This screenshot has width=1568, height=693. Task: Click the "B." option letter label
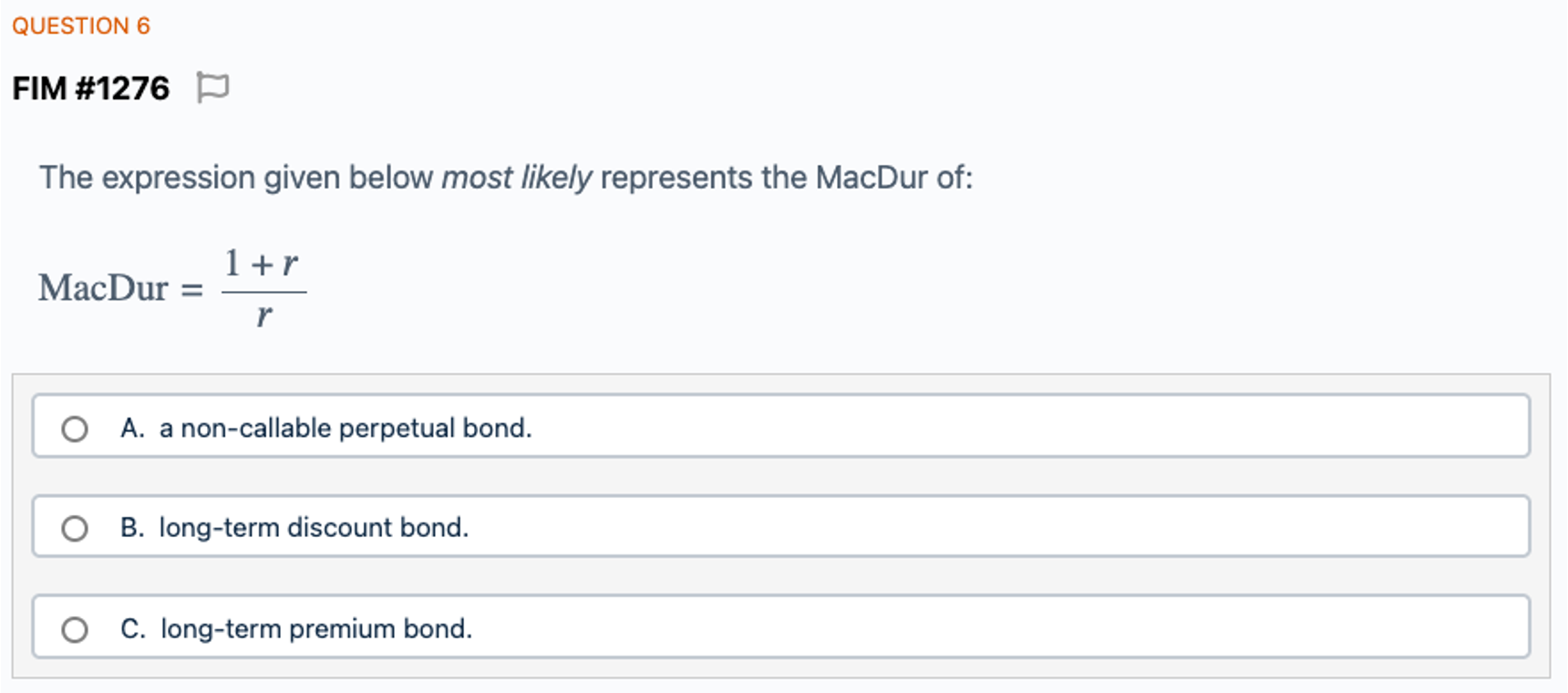pyautogui.click(x=132, y=528)
